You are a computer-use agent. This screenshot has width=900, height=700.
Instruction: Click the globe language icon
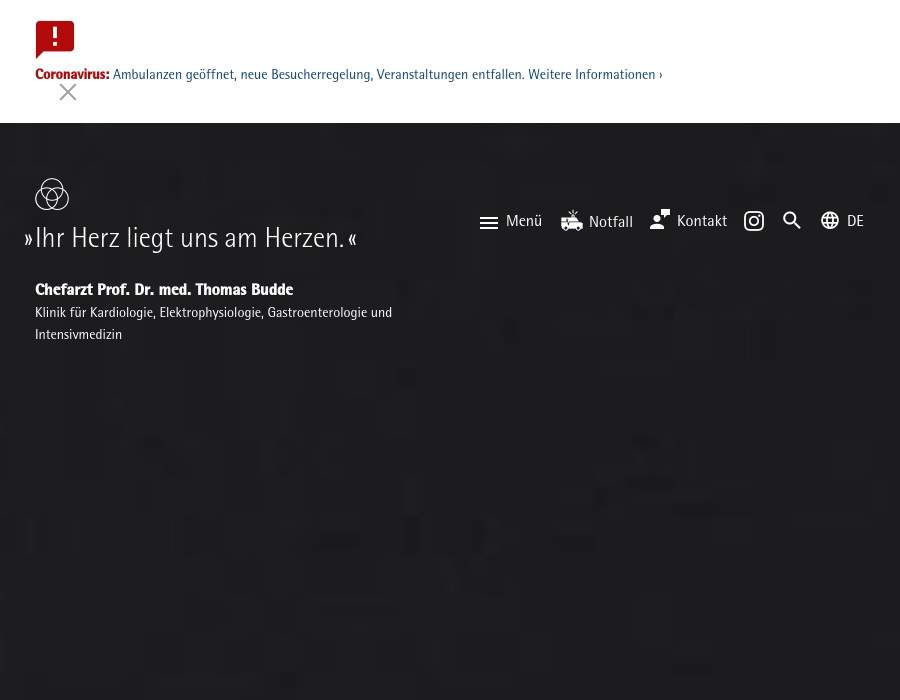click(830, 221)
